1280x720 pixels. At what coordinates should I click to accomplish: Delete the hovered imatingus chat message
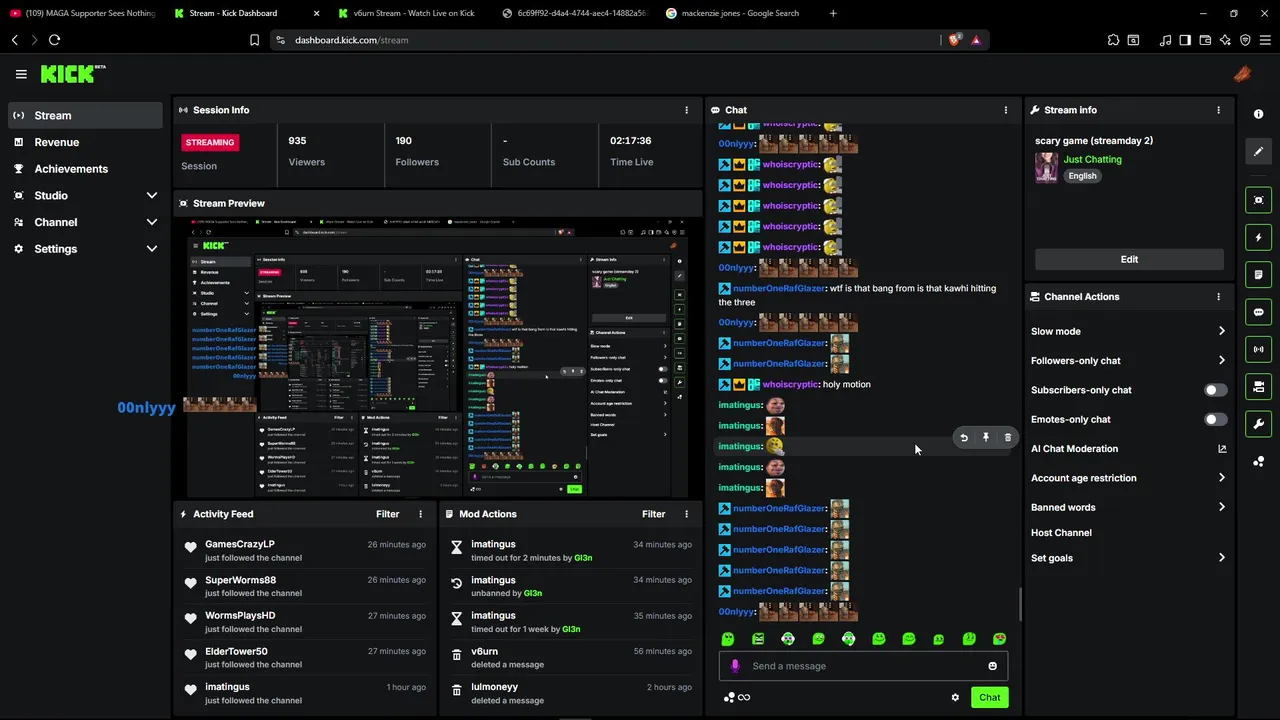(1008, 437)
